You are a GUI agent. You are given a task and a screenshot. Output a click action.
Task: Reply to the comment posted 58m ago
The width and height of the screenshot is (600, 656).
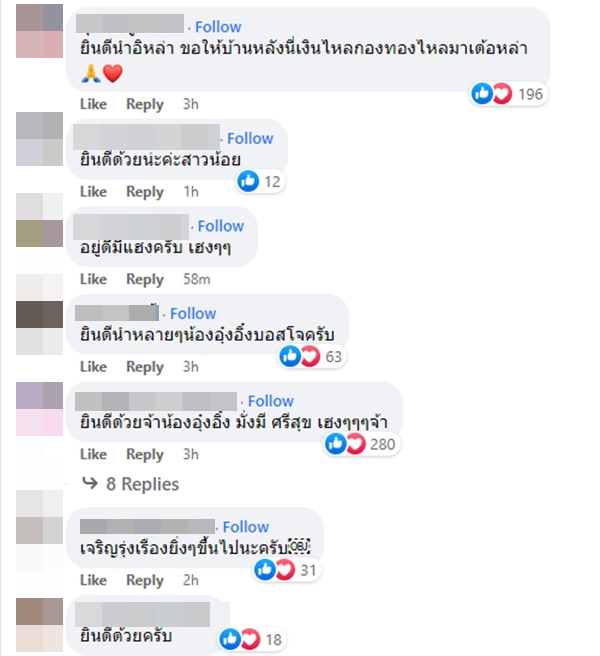point(145,279)
